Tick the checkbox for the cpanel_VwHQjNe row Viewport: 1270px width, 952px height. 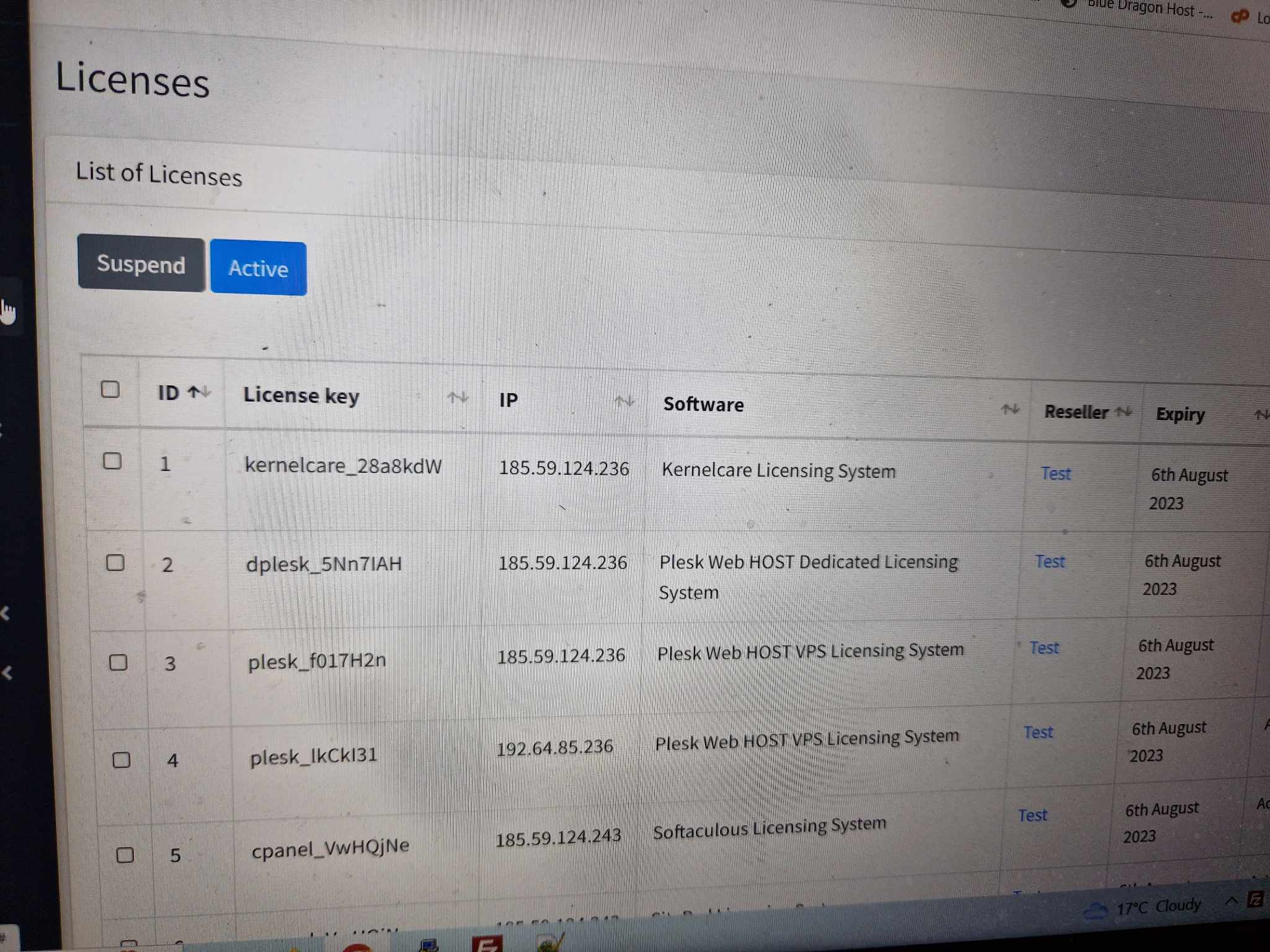coord(125,855)
